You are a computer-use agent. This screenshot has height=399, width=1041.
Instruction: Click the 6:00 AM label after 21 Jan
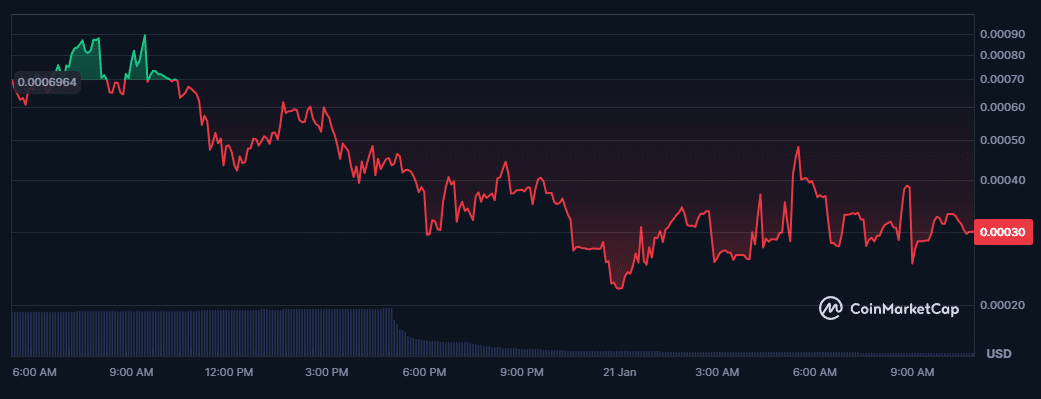(x=815, y=372)
